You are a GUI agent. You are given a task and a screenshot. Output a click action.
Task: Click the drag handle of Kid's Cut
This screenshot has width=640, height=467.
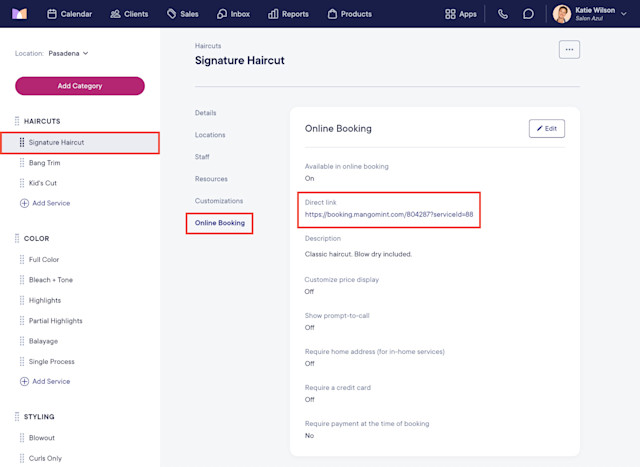click(22, 183)
